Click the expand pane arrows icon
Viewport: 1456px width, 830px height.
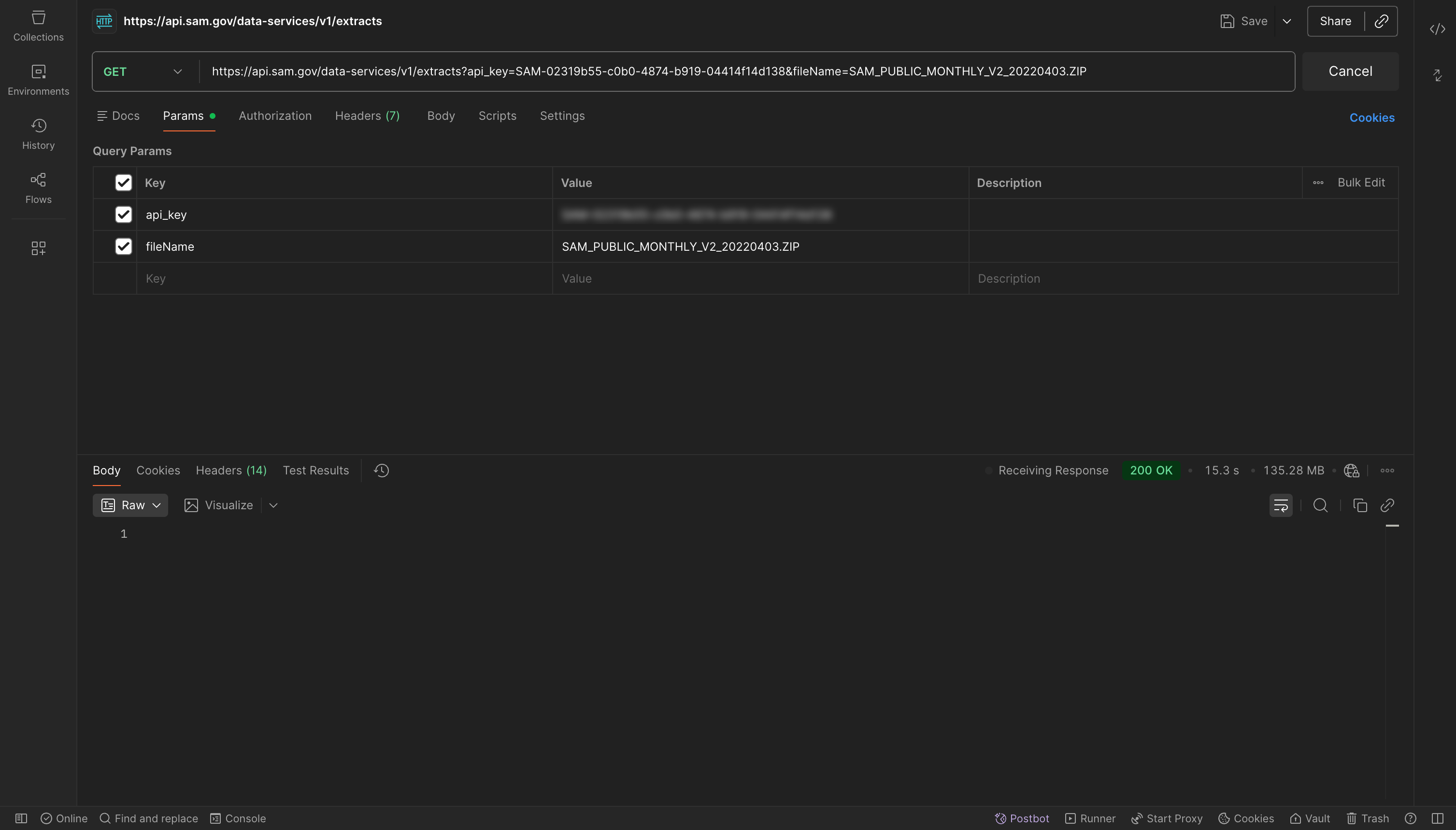click(x=1437, y=75)
